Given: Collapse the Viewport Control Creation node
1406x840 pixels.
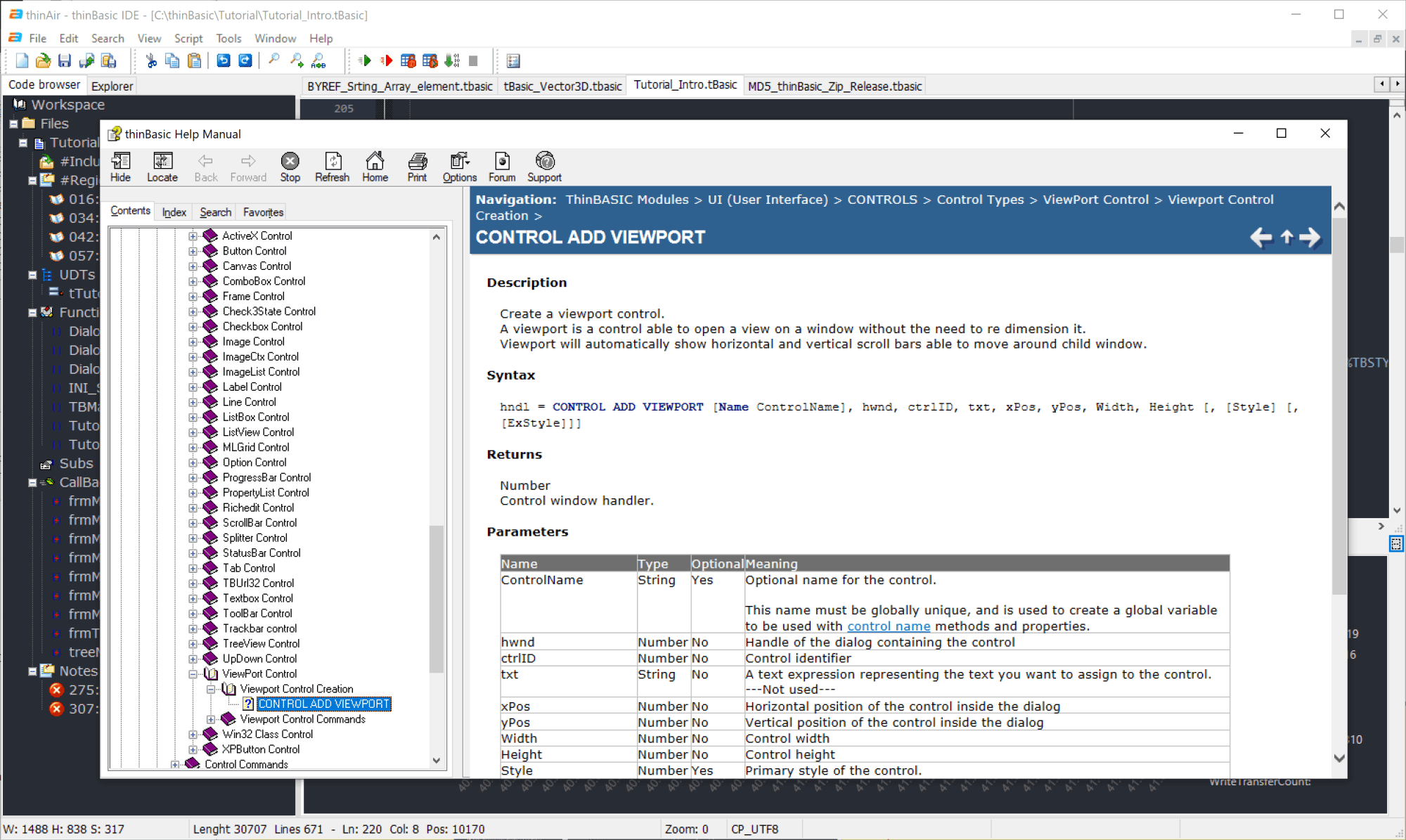Looking at the screenshot, I should pyautogui.click(x=210, y=690).
